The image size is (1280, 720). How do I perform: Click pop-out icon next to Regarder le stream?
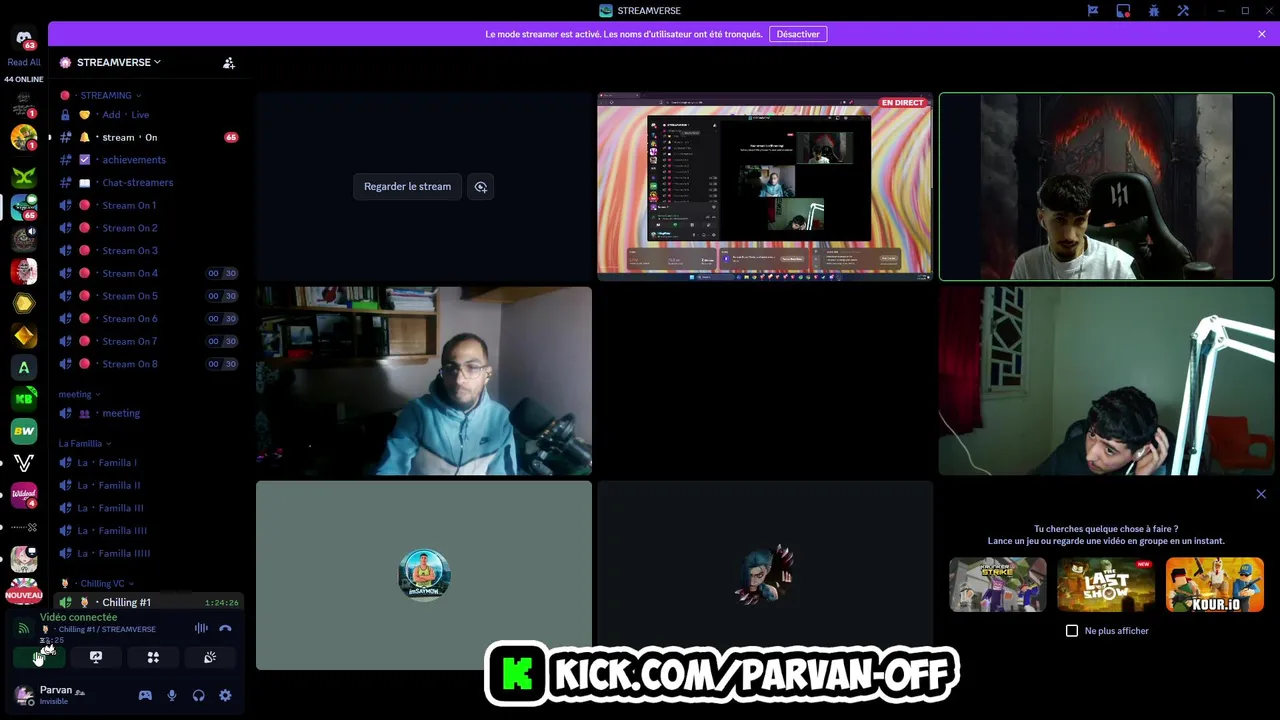tap(481, 186)
